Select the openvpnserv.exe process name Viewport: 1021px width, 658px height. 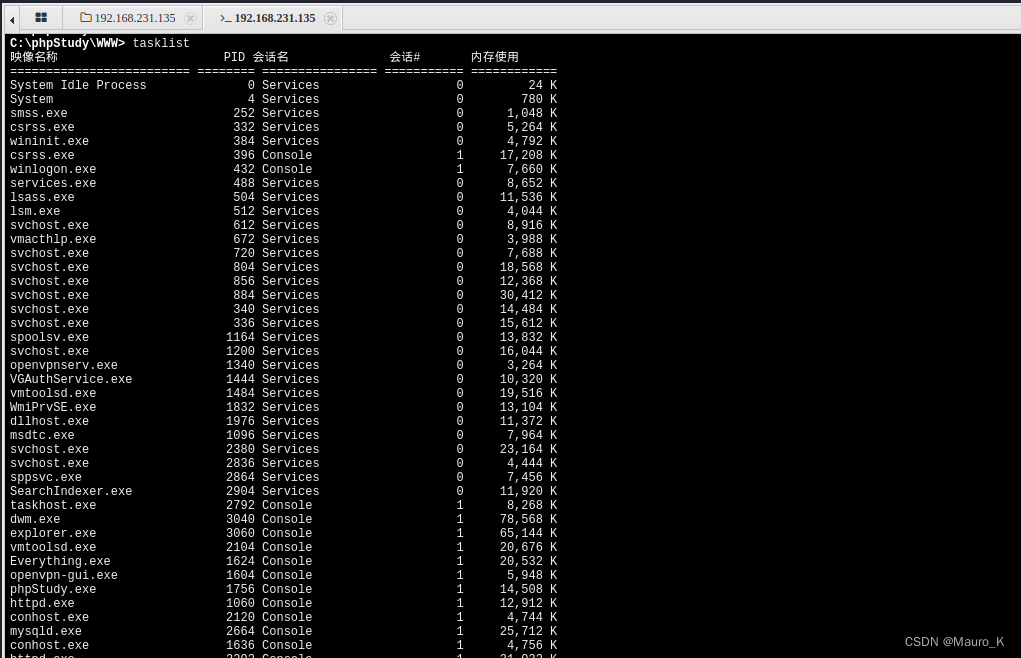point(64,365)
